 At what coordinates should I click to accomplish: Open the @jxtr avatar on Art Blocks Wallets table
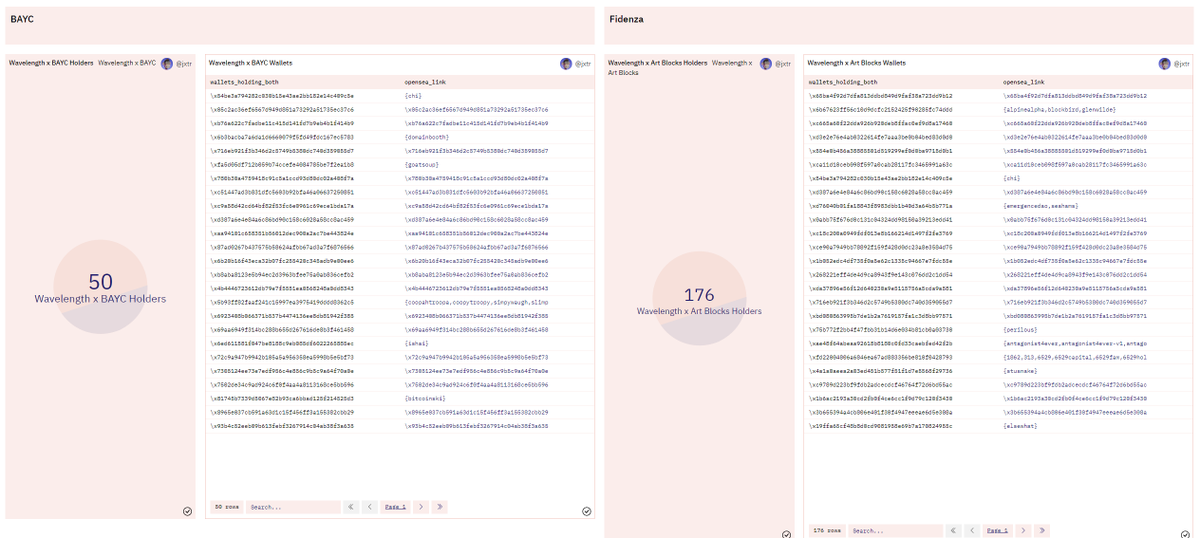coord(1164,63)
